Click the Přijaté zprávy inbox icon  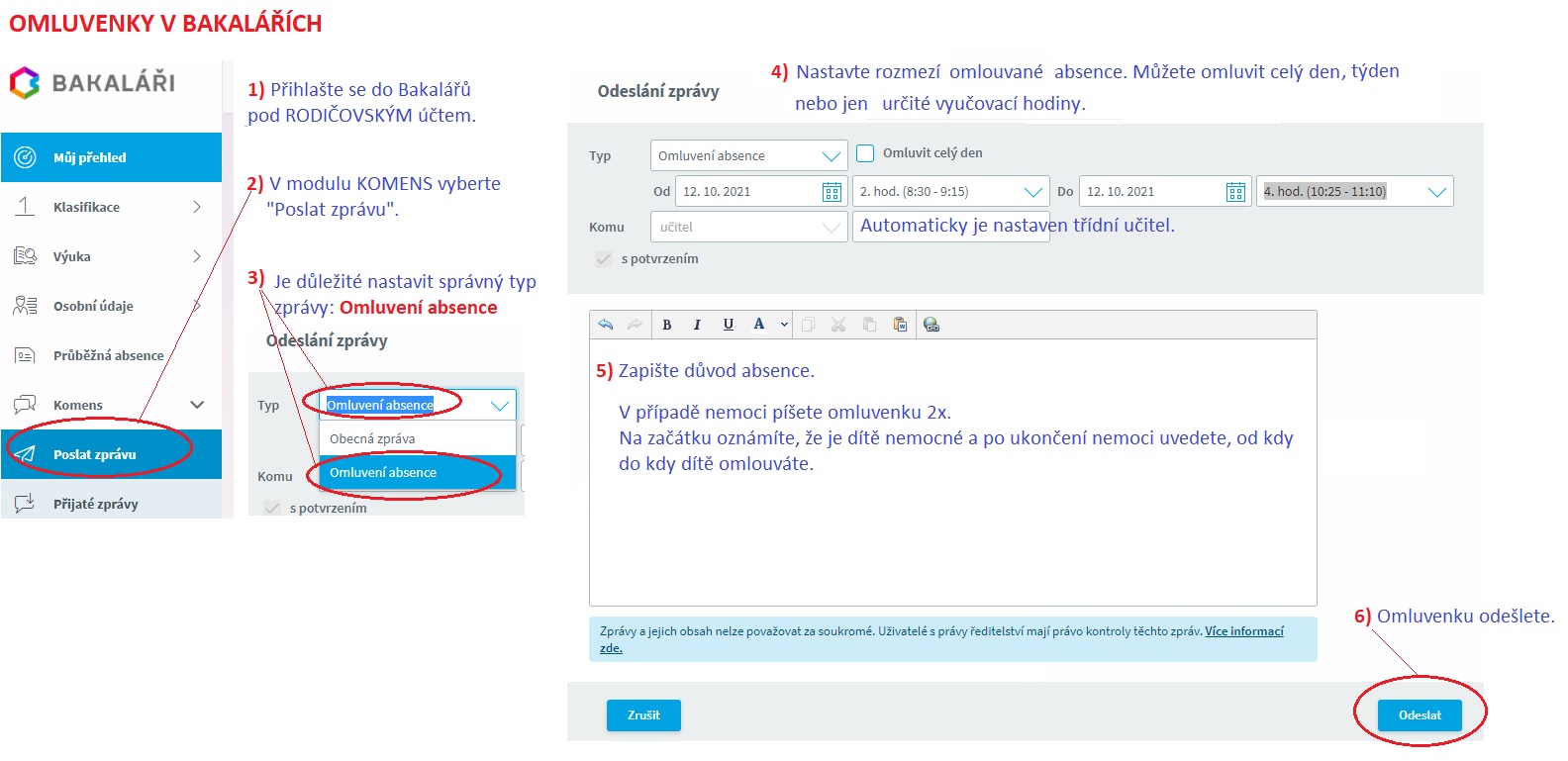click(x=25, y=504)
